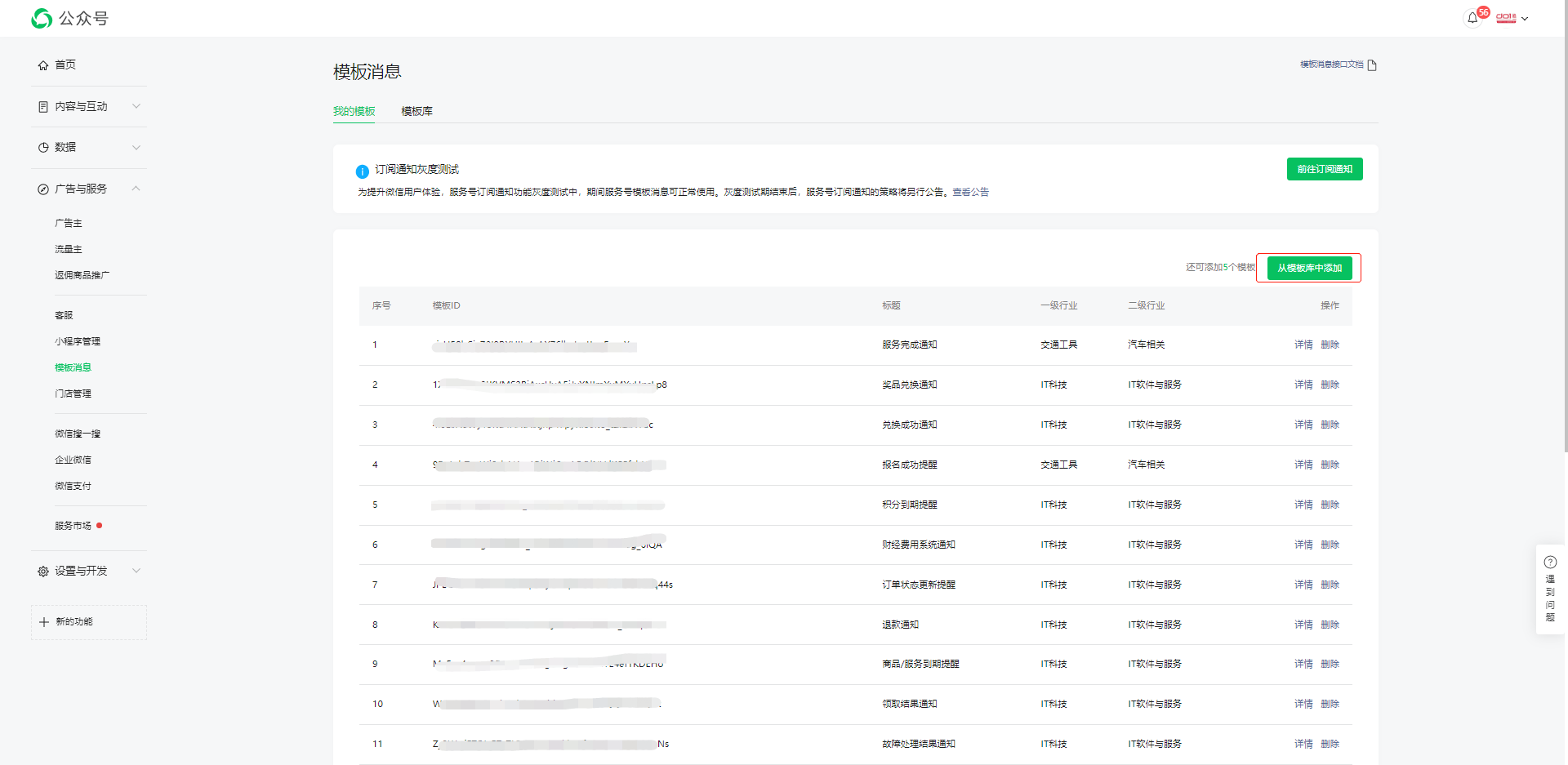
Task: Open the 查看公告 link
Action: [970, 193]
